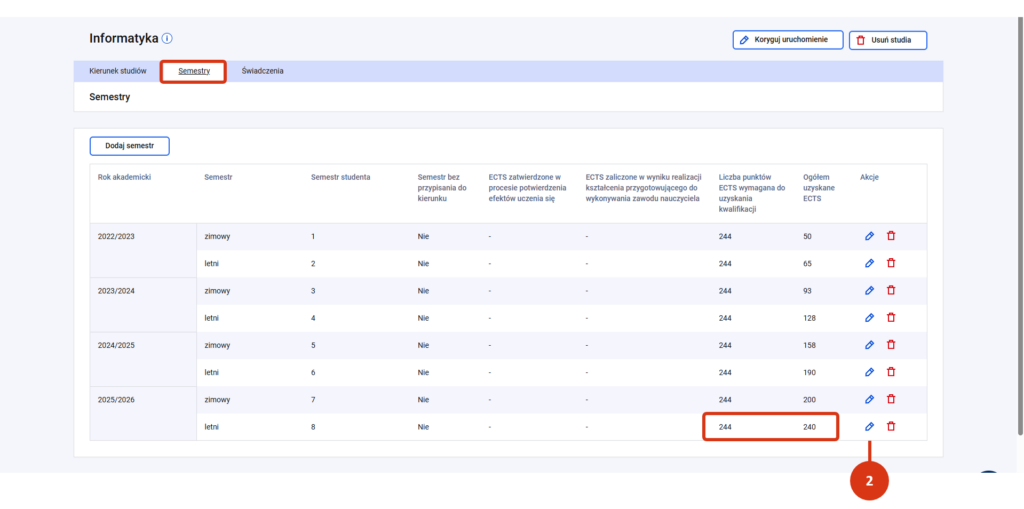Click the trash icon for semester 5
Screen dimensions: 1024x509
point(891,344)
